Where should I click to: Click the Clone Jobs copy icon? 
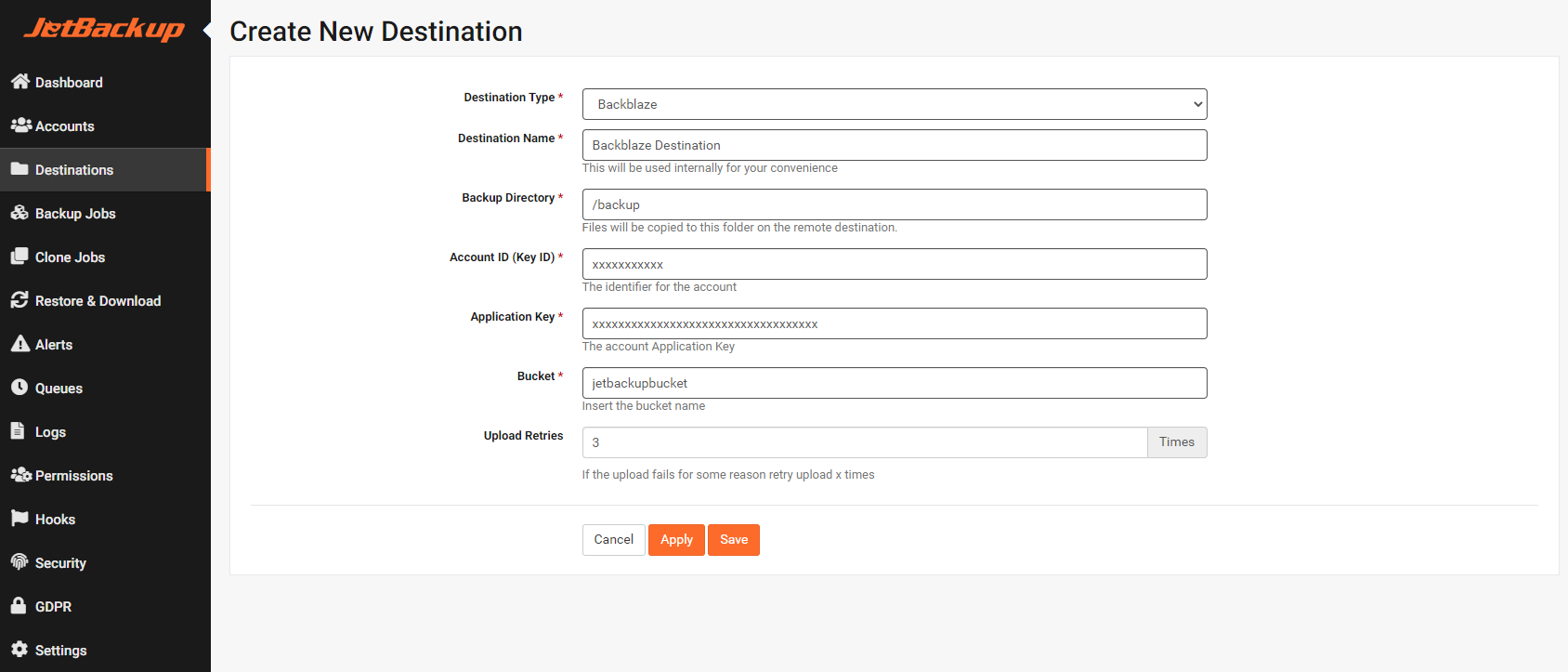pyautogui.click(x=20, y=257)
